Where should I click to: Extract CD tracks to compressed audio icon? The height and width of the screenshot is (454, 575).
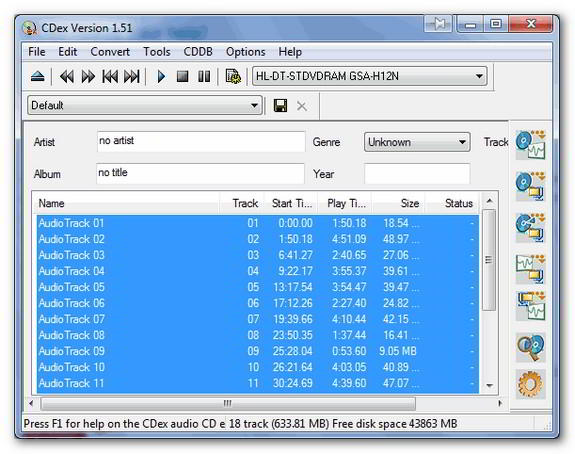(530, 186)
